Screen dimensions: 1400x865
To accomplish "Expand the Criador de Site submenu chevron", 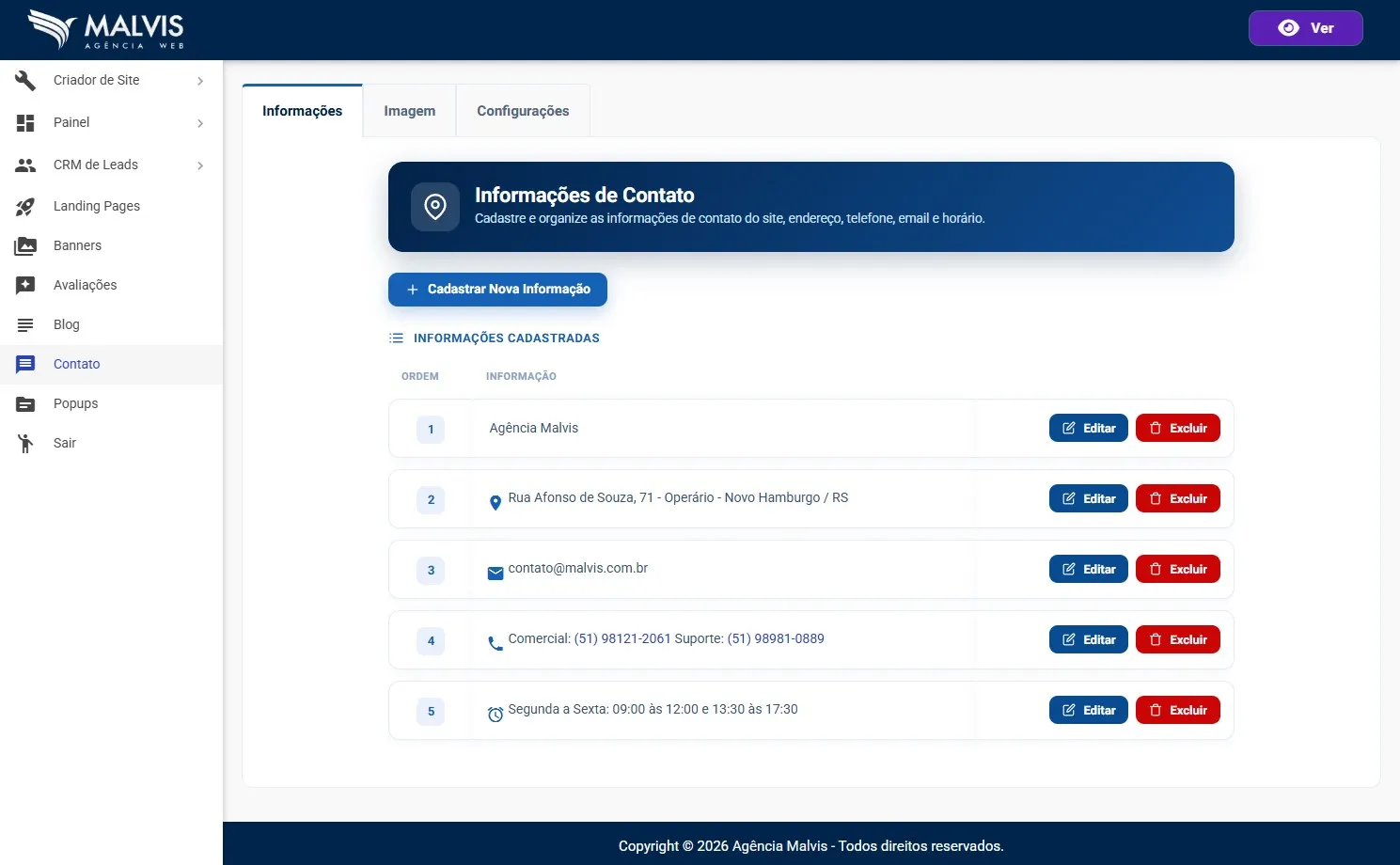I will coord(200,81).
